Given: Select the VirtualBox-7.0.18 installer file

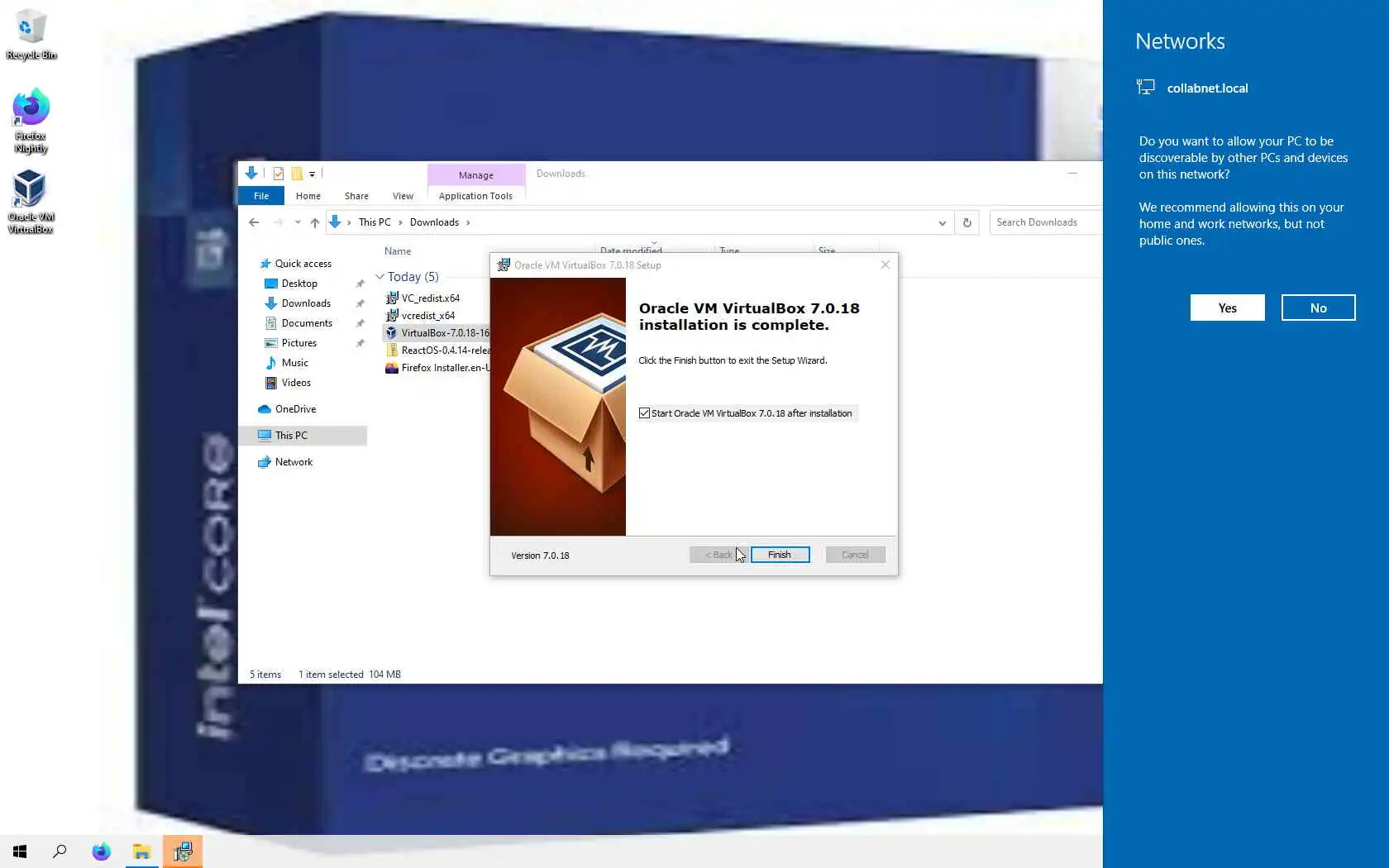Looking at the screenshot, I should [x=437, y=333].
